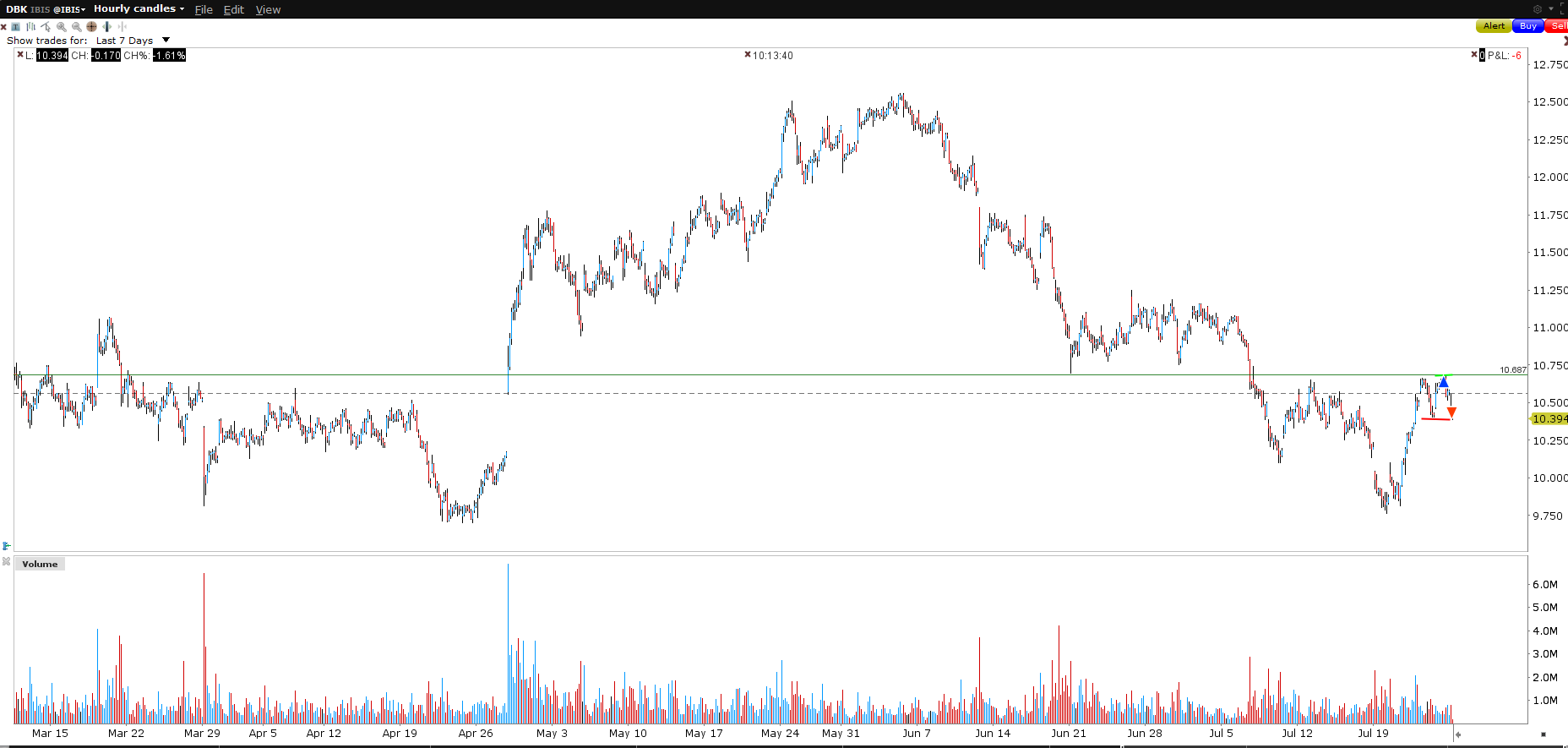Close the 10:13:40 time label
The width and height of the screenshot is (1568, 748).
click(748, 54)
